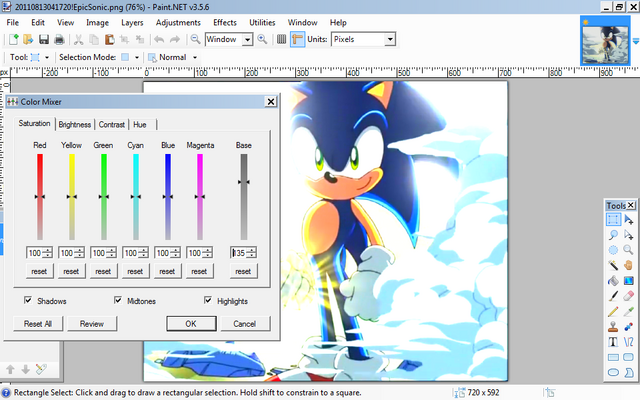Click the Zoom Out toolbar icon
The height and width of the screenshot is (400, 640).
point(196,39)
